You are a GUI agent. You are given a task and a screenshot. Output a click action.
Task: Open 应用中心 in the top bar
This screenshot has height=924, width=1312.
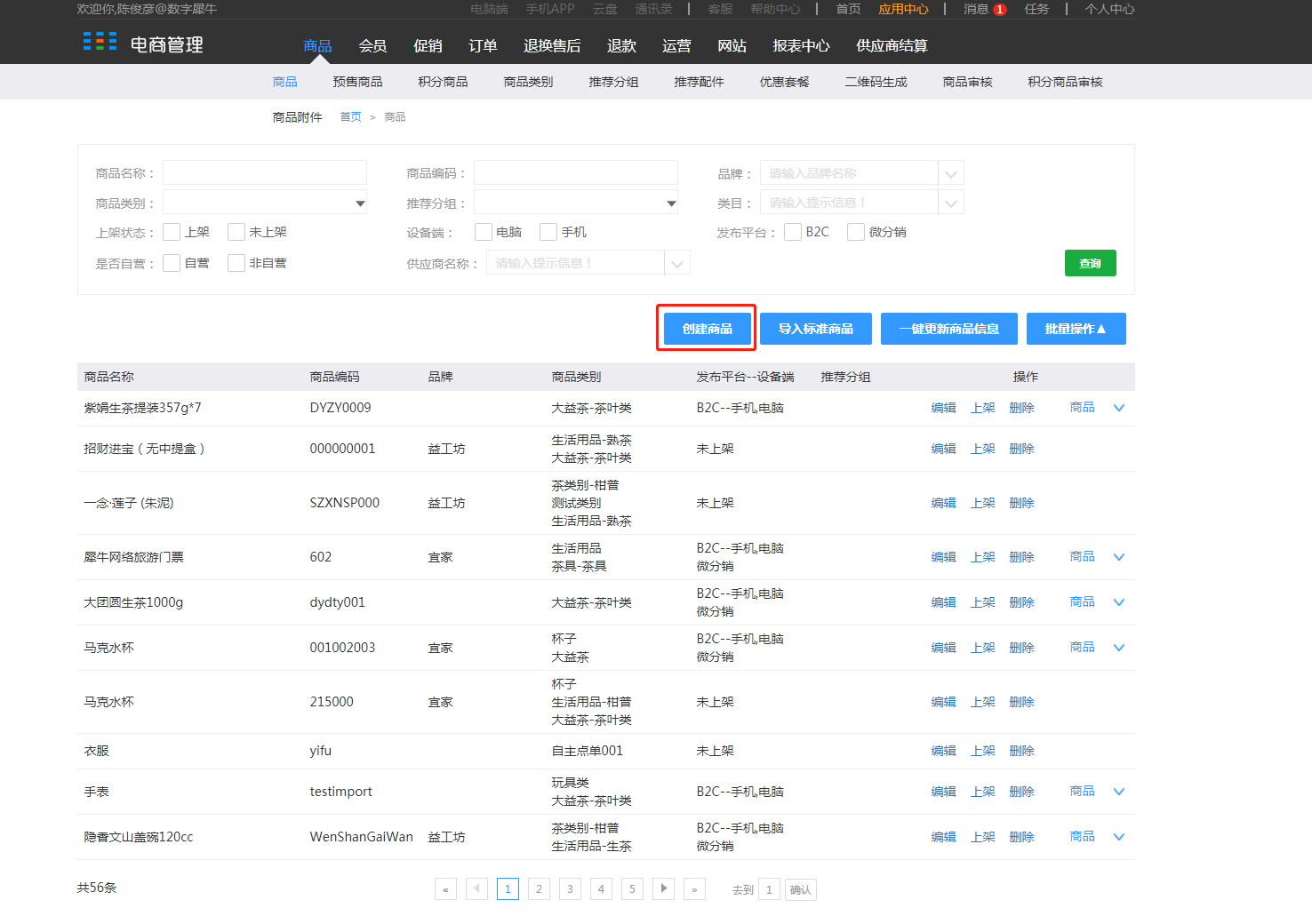point(904,9)
